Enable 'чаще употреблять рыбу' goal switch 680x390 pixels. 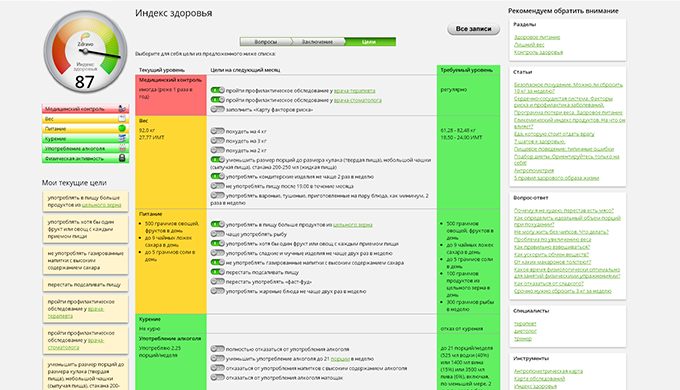[217, 234]
